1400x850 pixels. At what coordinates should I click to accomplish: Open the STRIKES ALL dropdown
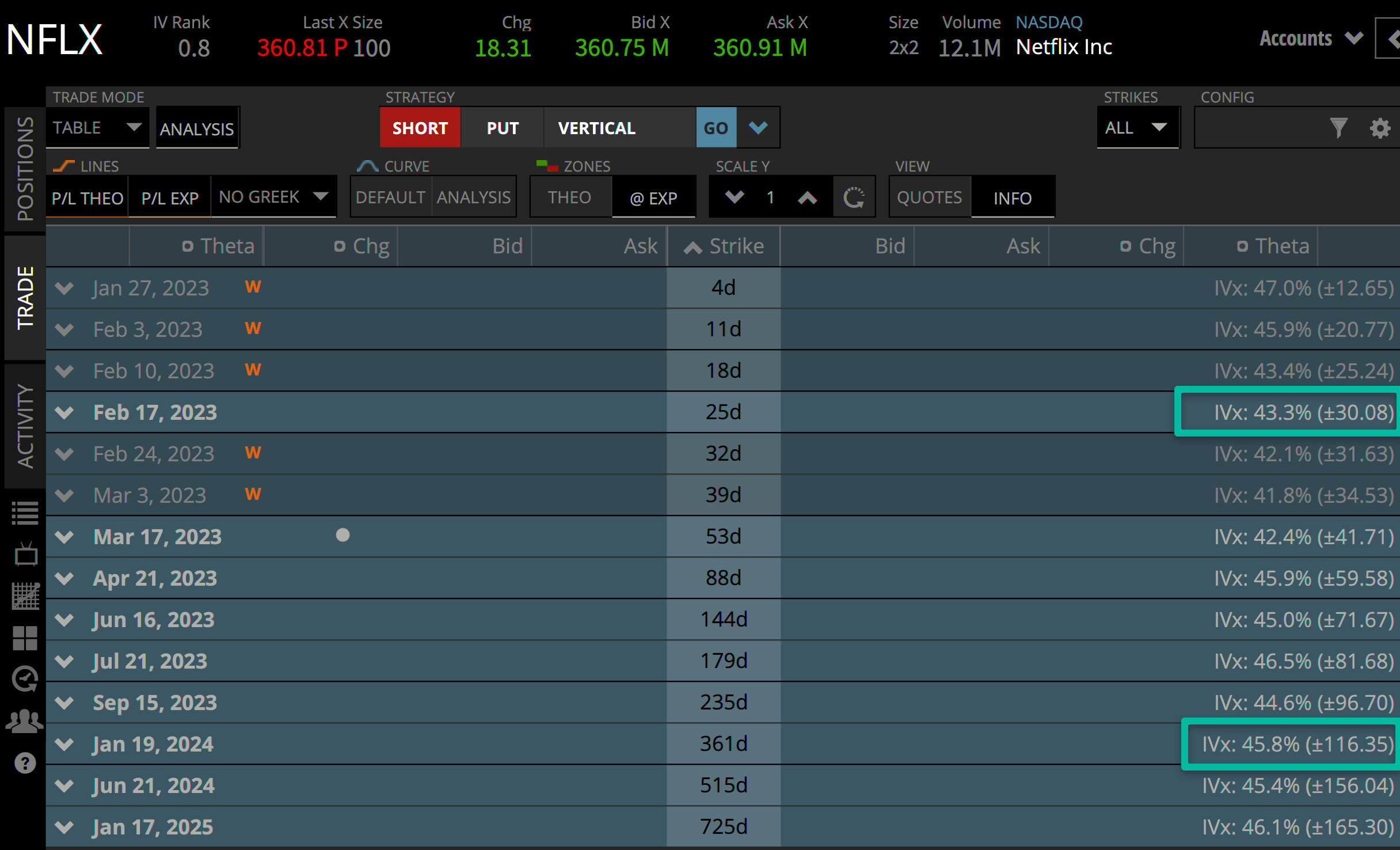[x=1137, y=127]
